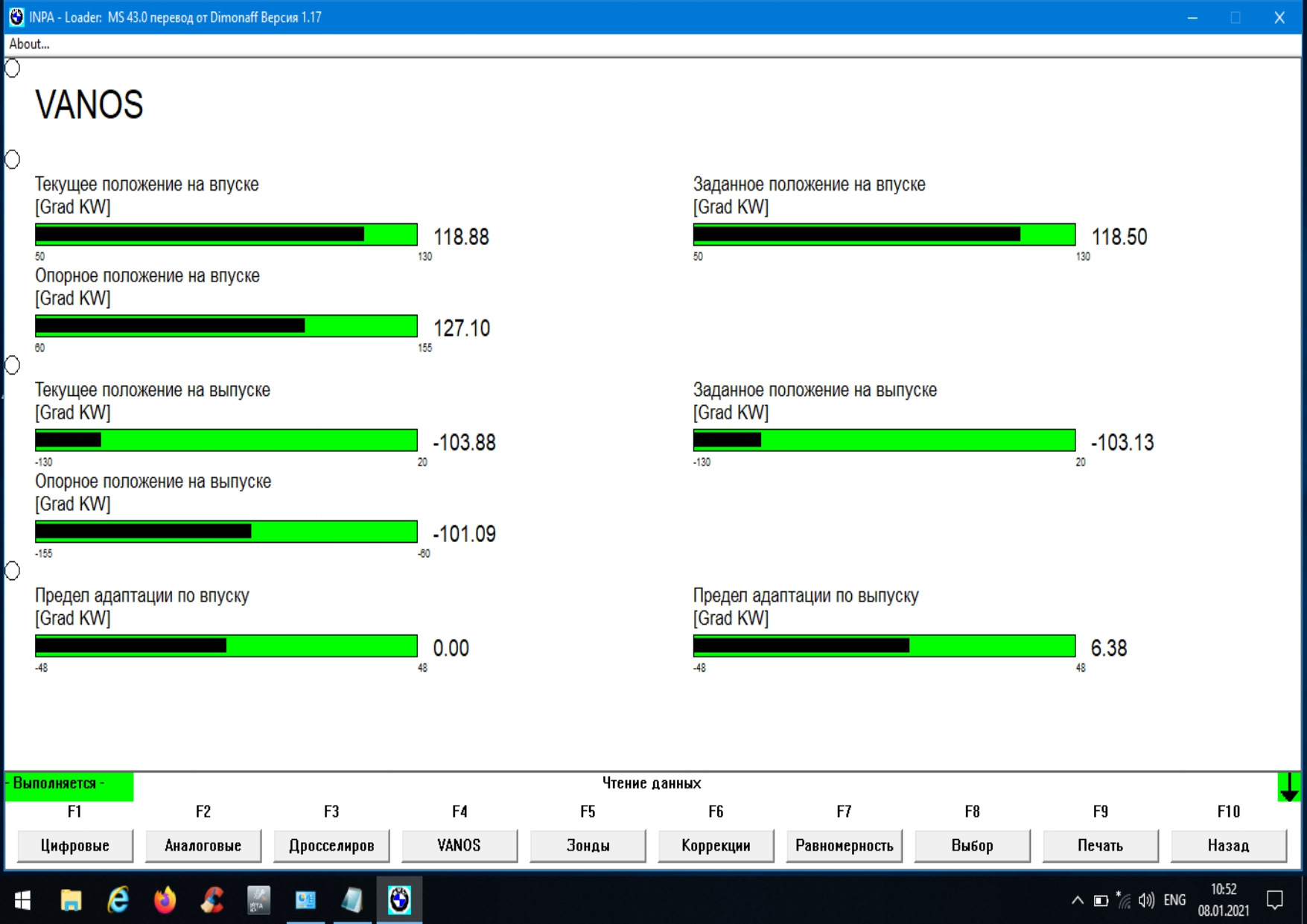This screenshot has width=1307, height=924.
Task: Click the Текущее положение на впуске label
Action: [147, 185]
